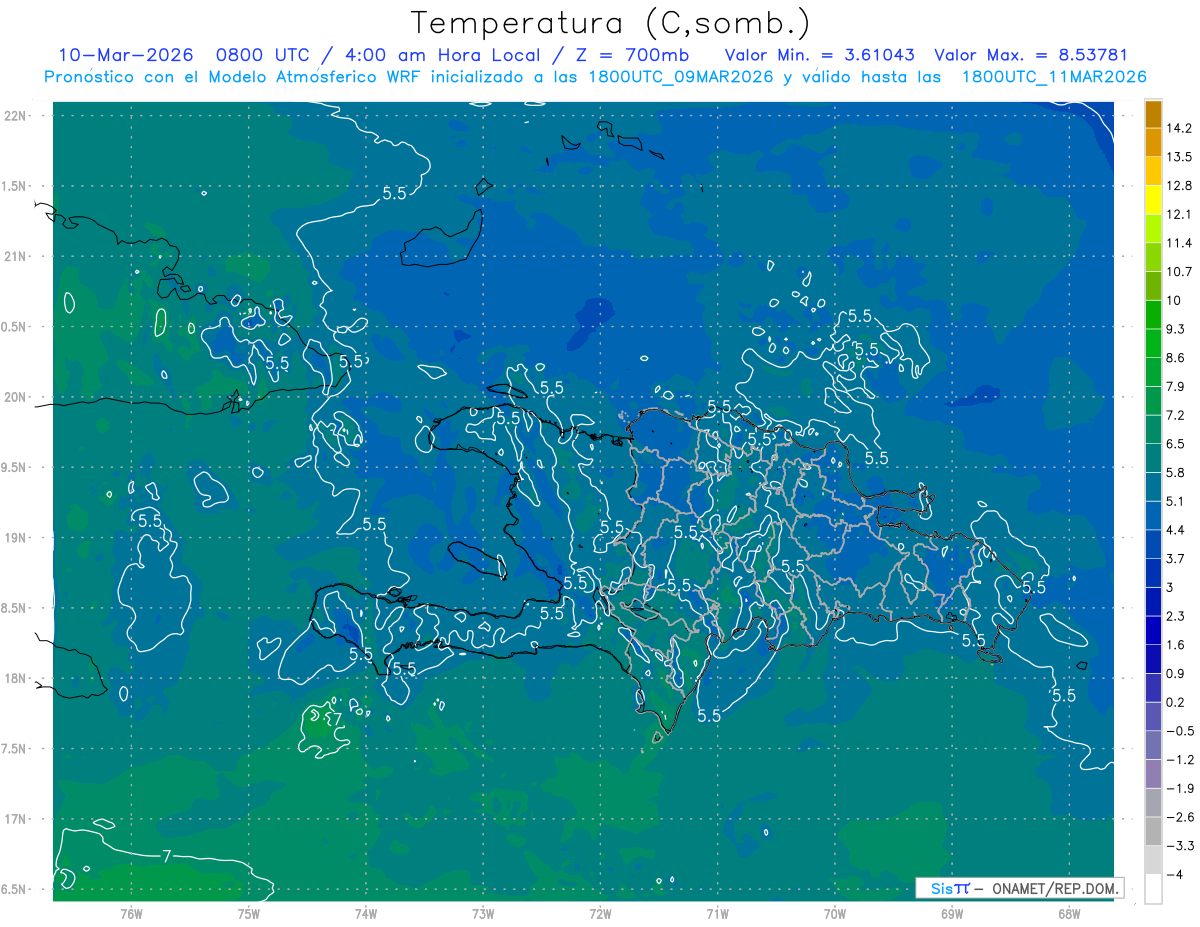Select "1800UTC_11MAR2026" valid-until time

pos(1053,77)
